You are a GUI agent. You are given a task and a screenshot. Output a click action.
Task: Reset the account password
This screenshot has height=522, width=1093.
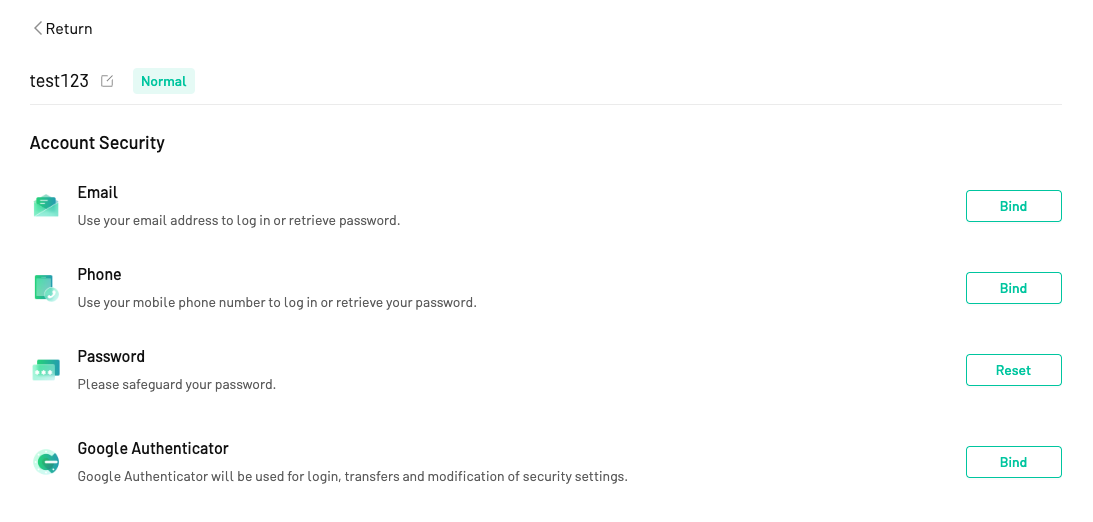(1014, 370)
